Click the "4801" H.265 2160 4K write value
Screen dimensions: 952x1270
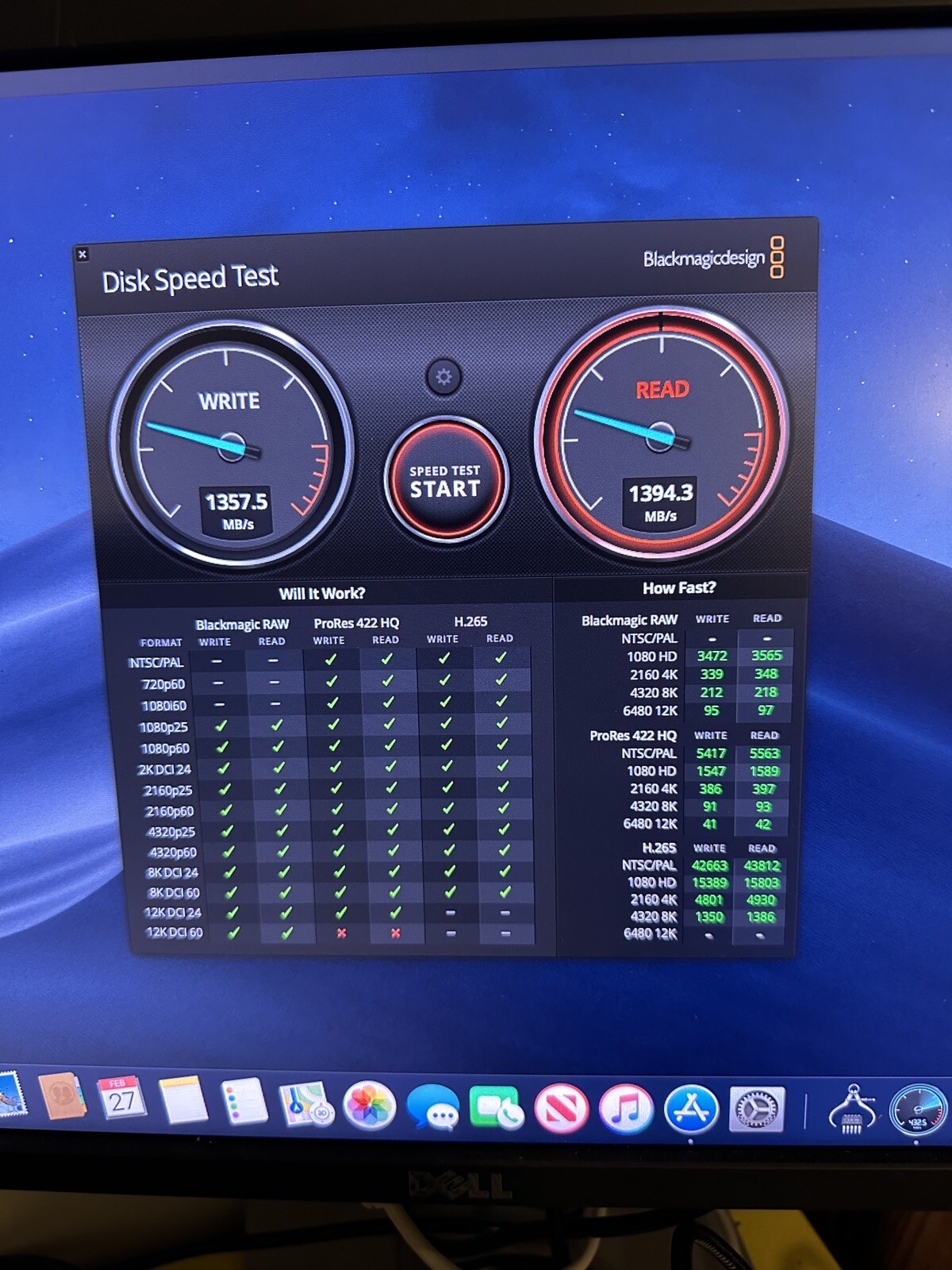tap(709, 899)
